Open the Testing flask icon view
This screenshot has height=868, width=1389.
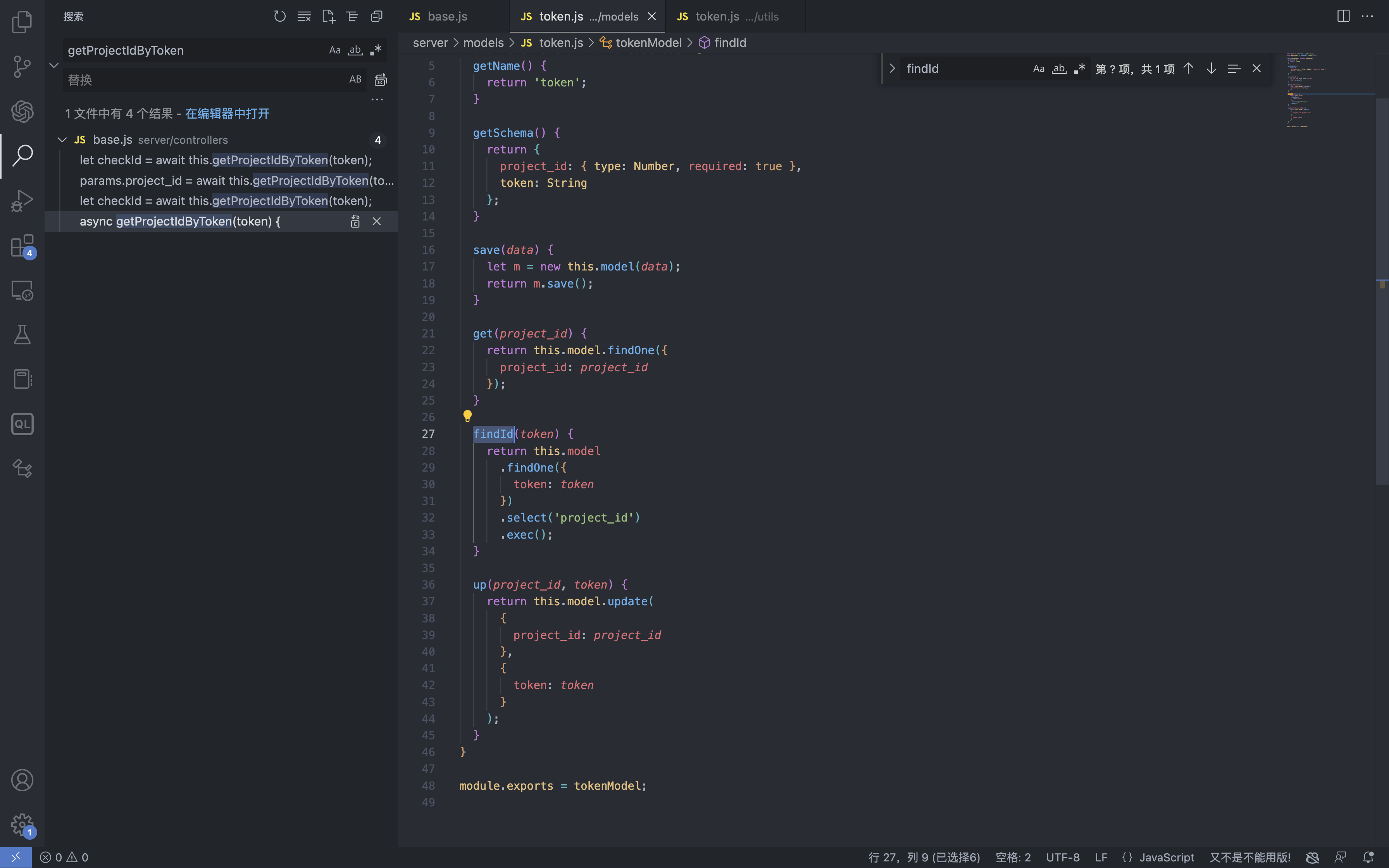22,335
